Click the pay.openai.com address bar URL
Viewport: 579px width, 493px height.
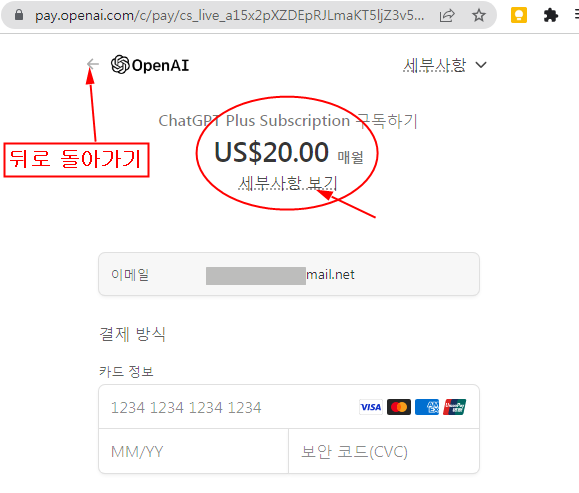pos(229,16)
